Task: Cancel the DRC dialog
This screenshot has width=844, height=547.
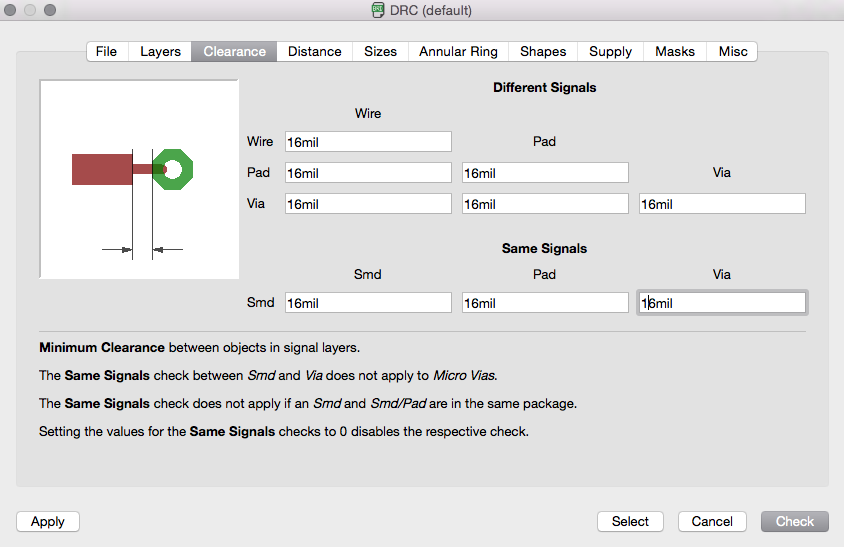Action: [712, 521]
